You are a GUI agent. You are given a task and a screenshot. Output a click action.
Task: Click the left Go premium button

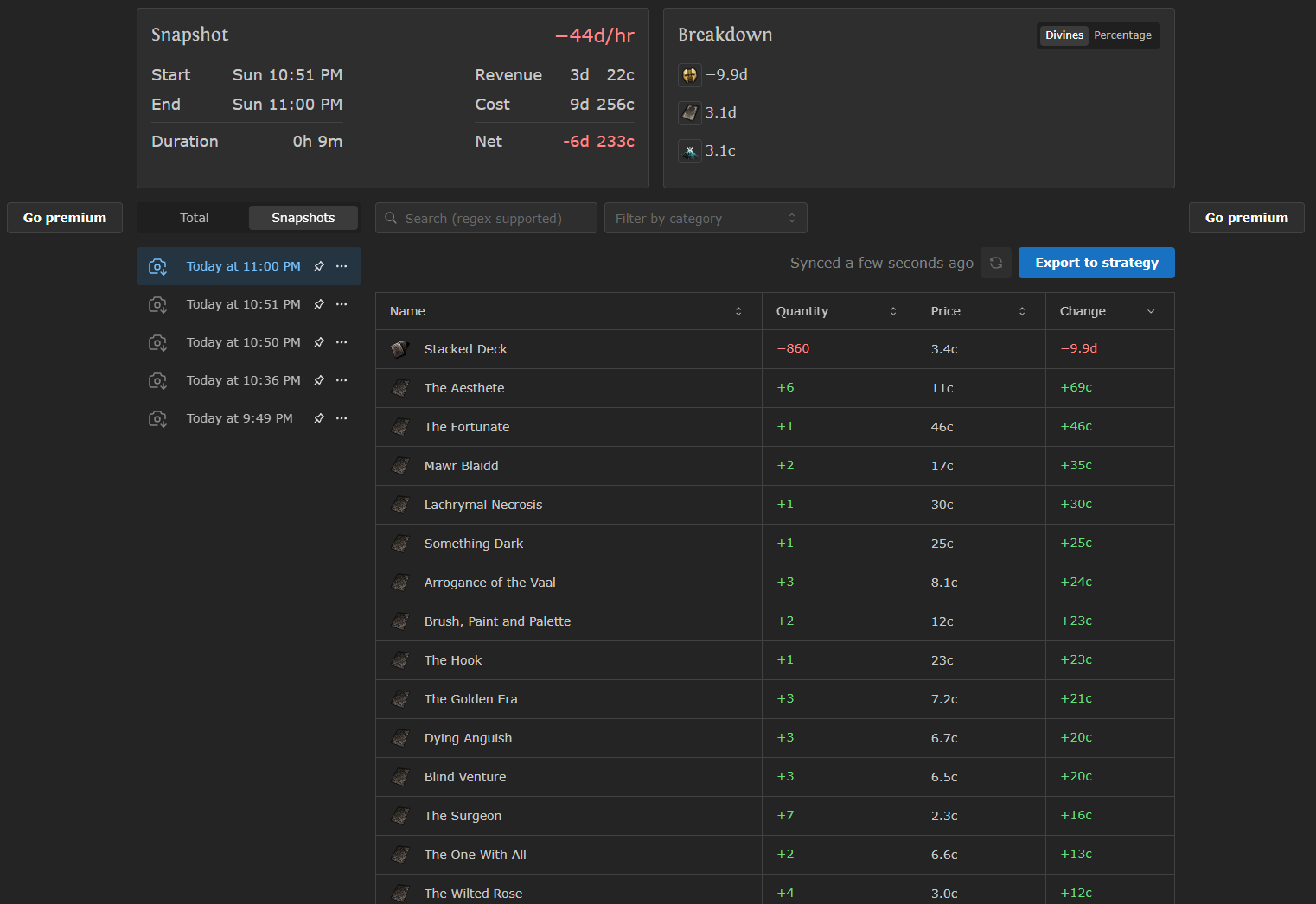point(65,218)
